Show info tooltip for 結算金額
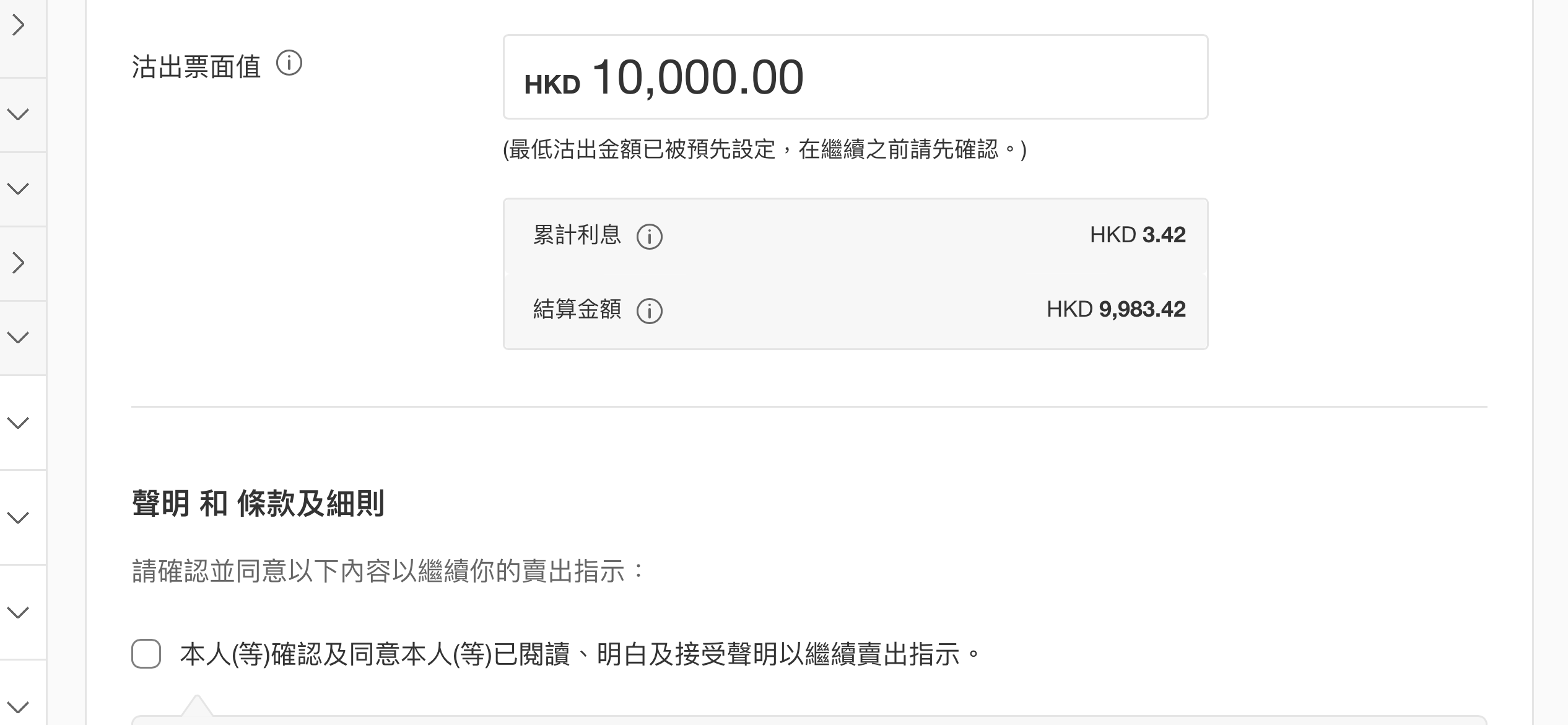 point(650,310)
